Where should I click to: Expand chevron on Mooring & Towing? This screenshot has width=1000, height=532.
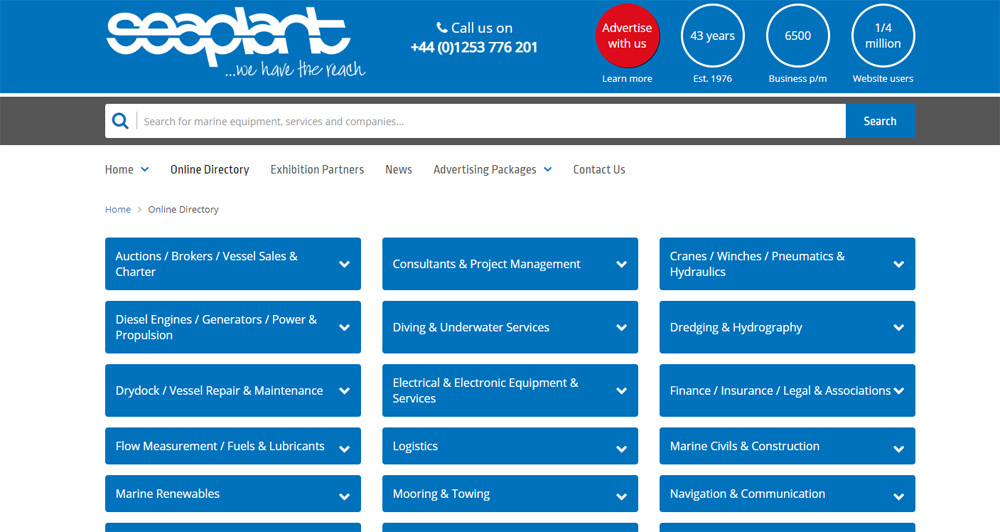pyautogui.click(x=621, y=496)
